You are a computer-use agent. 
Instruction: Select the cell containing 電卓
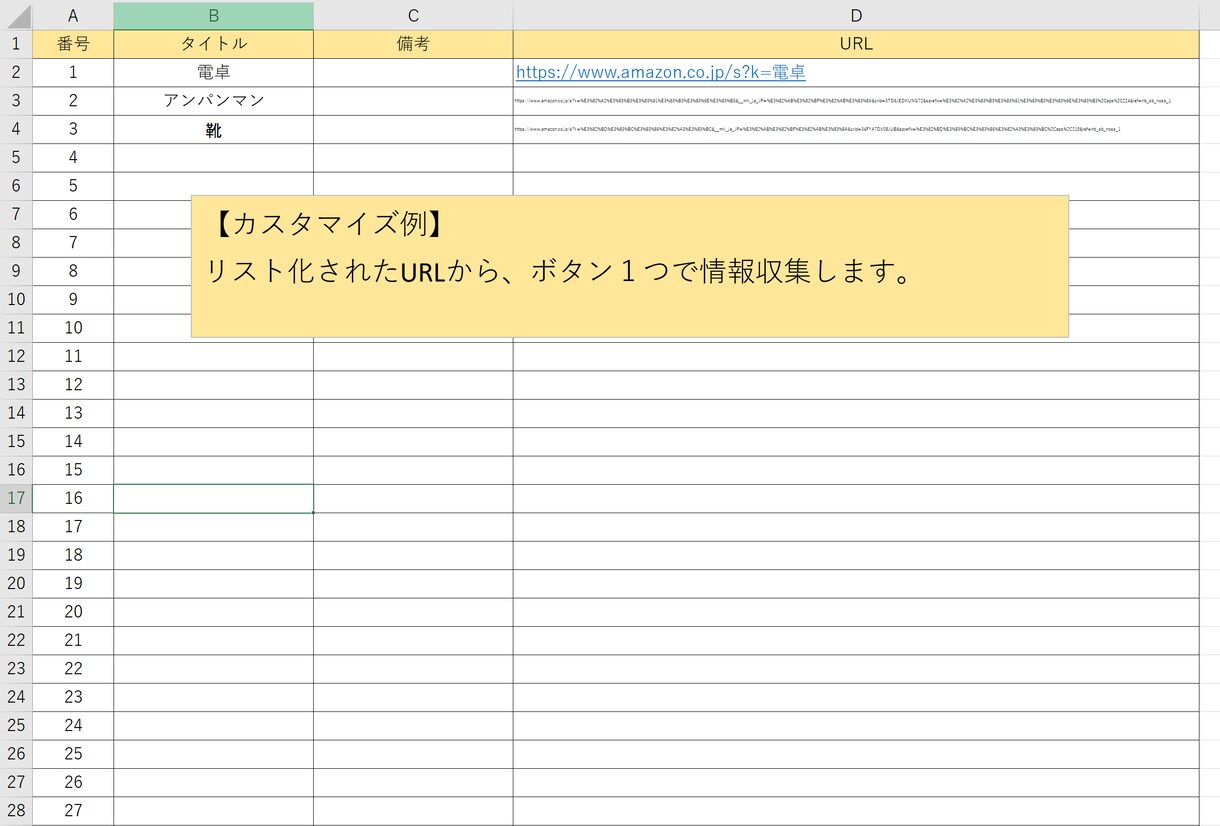click(213, 73)
